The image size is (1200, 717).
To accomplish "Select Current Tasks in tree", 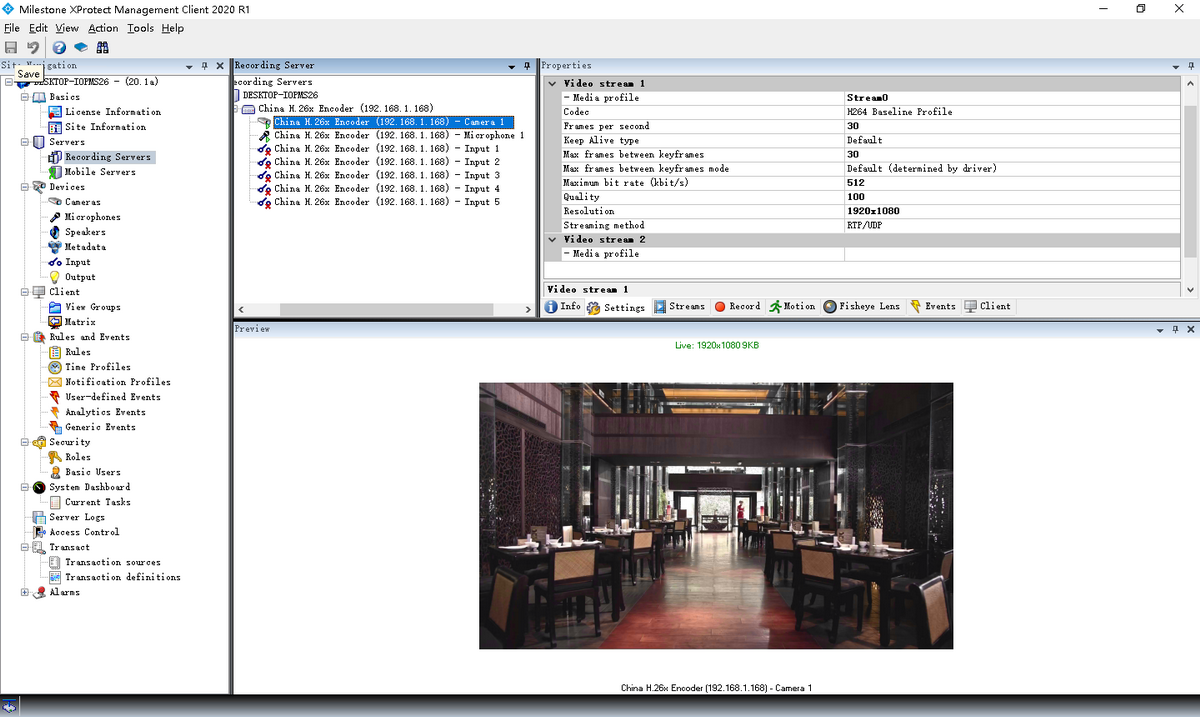I will [x=97, y=502].
